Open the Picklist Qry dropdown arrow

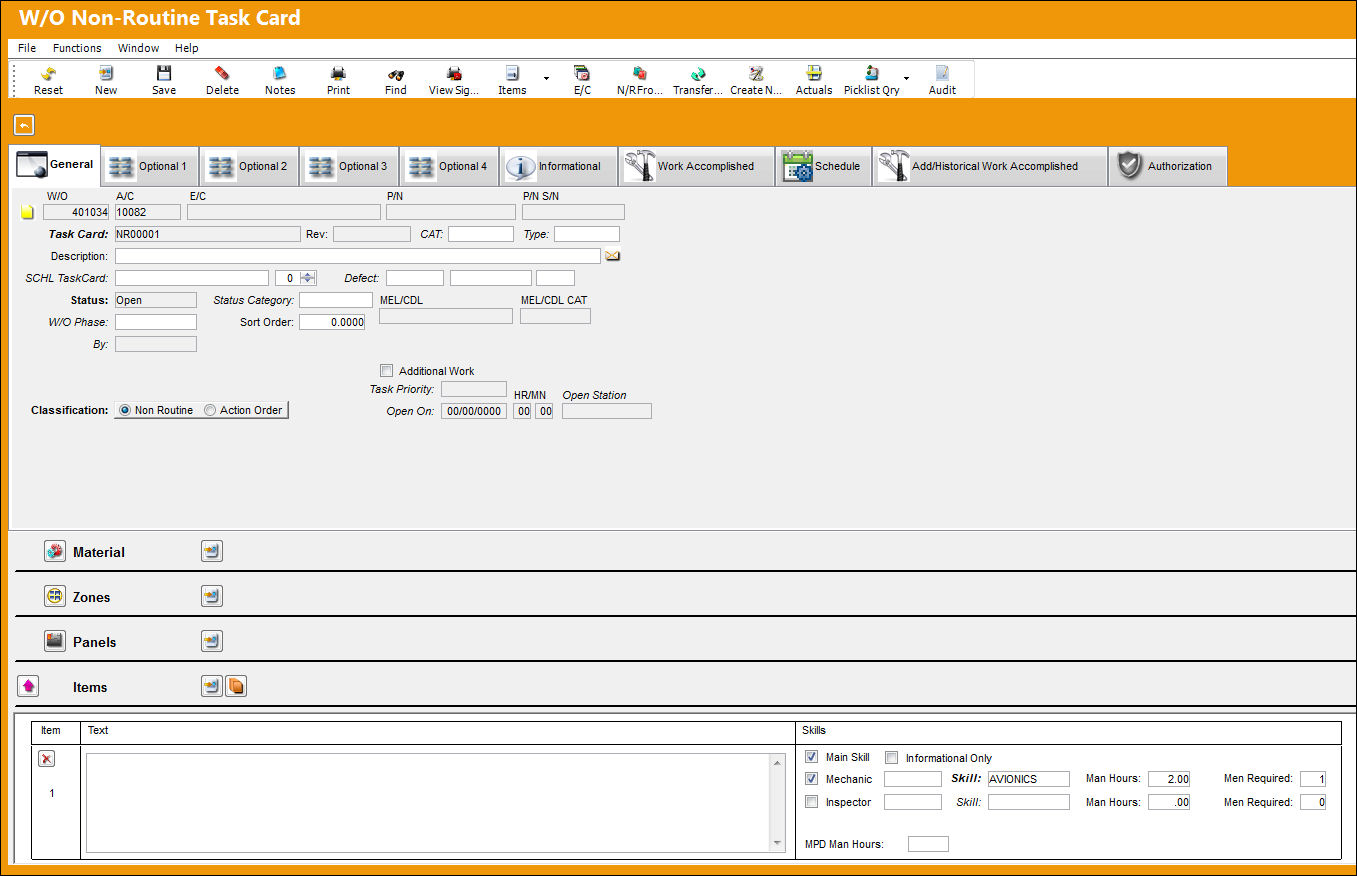pyautogui.click(x=906, y=77)
